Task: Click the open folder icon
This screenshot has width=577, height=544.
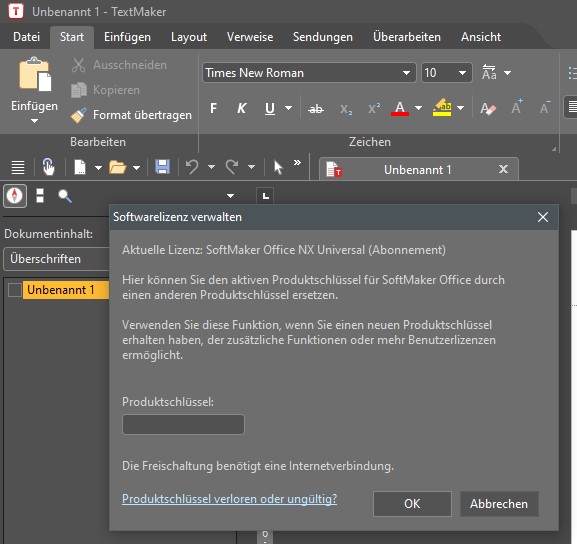Action: click(117, 167)
